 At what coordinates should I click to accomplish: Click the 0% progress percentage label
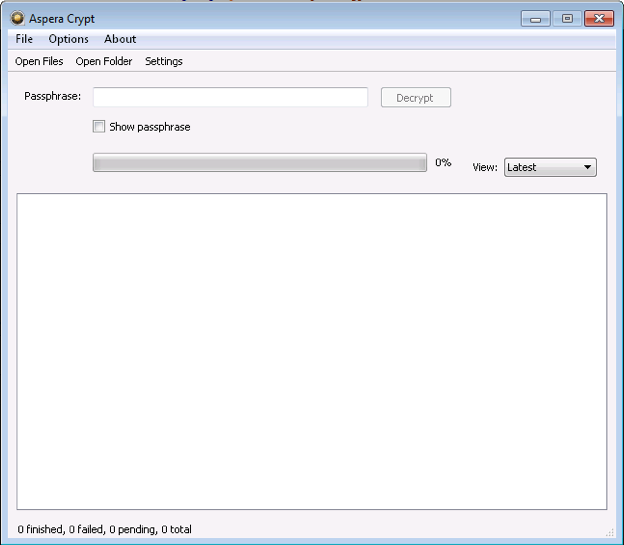[x=443, y=162]
